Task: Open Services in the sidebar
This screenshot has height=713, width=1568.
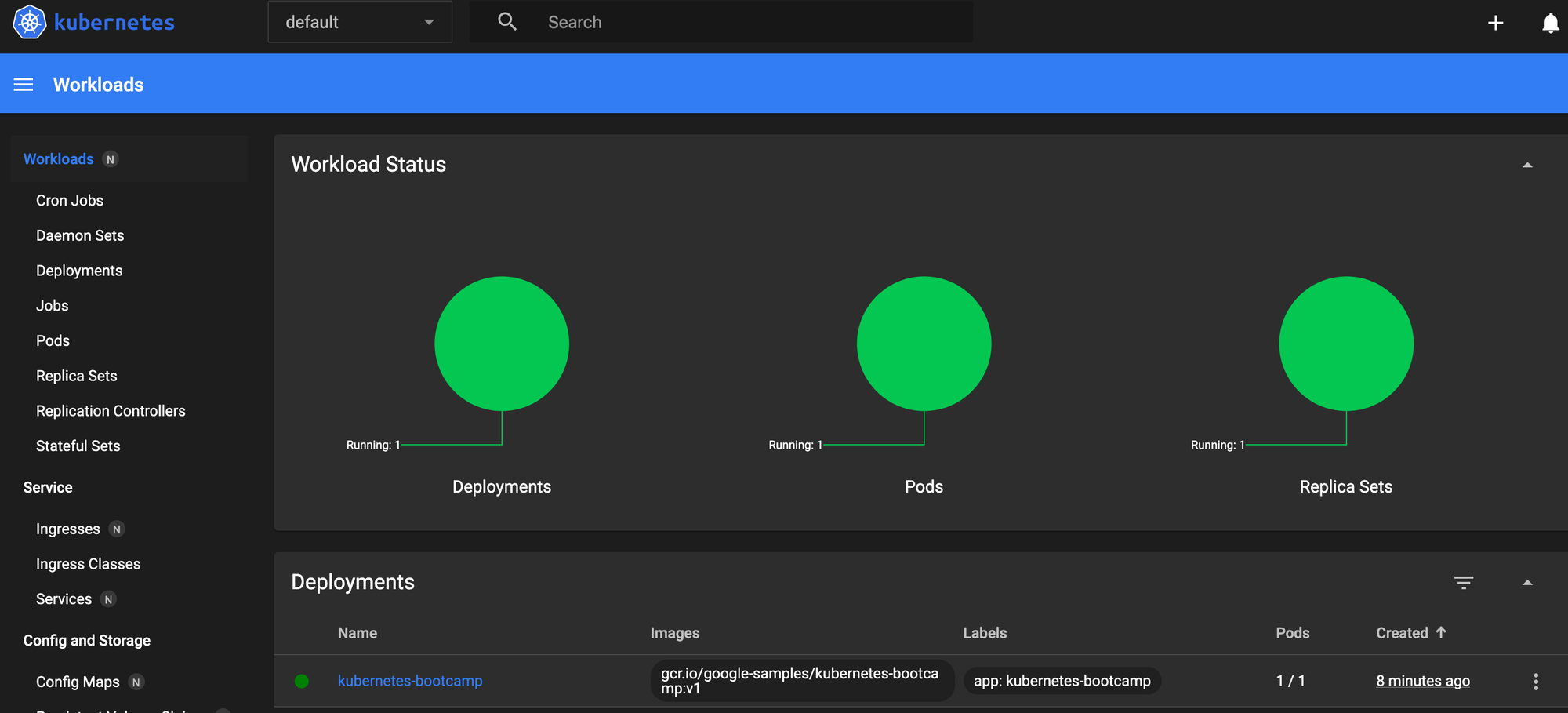Action: (64, 599)
